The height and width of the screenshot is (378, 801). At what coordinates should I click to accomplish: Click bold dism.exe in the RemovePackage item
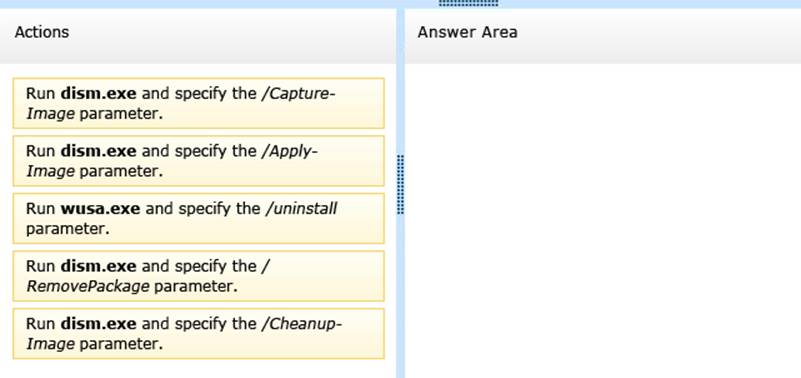98,266
